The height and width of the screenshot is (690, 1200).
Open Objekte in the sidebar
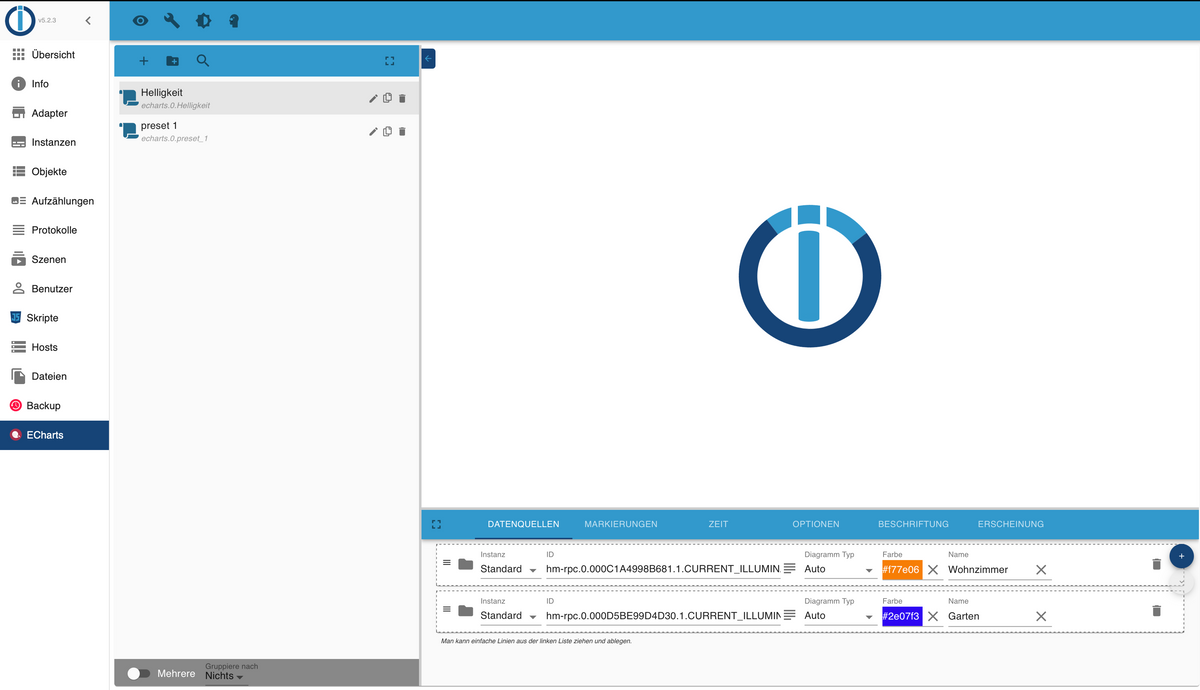[55, 172]
